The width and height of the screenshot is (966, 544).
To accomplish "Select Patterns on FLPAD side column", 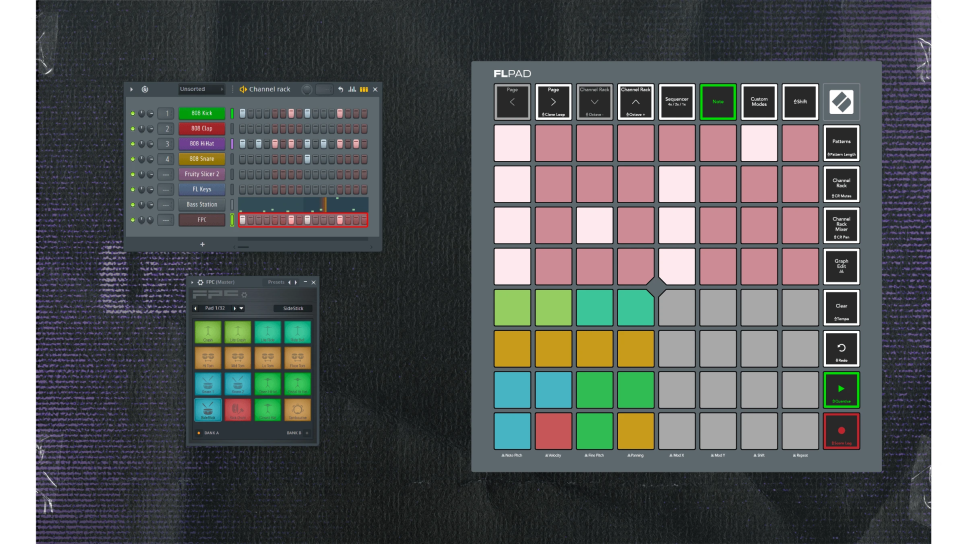I will 842,143.
